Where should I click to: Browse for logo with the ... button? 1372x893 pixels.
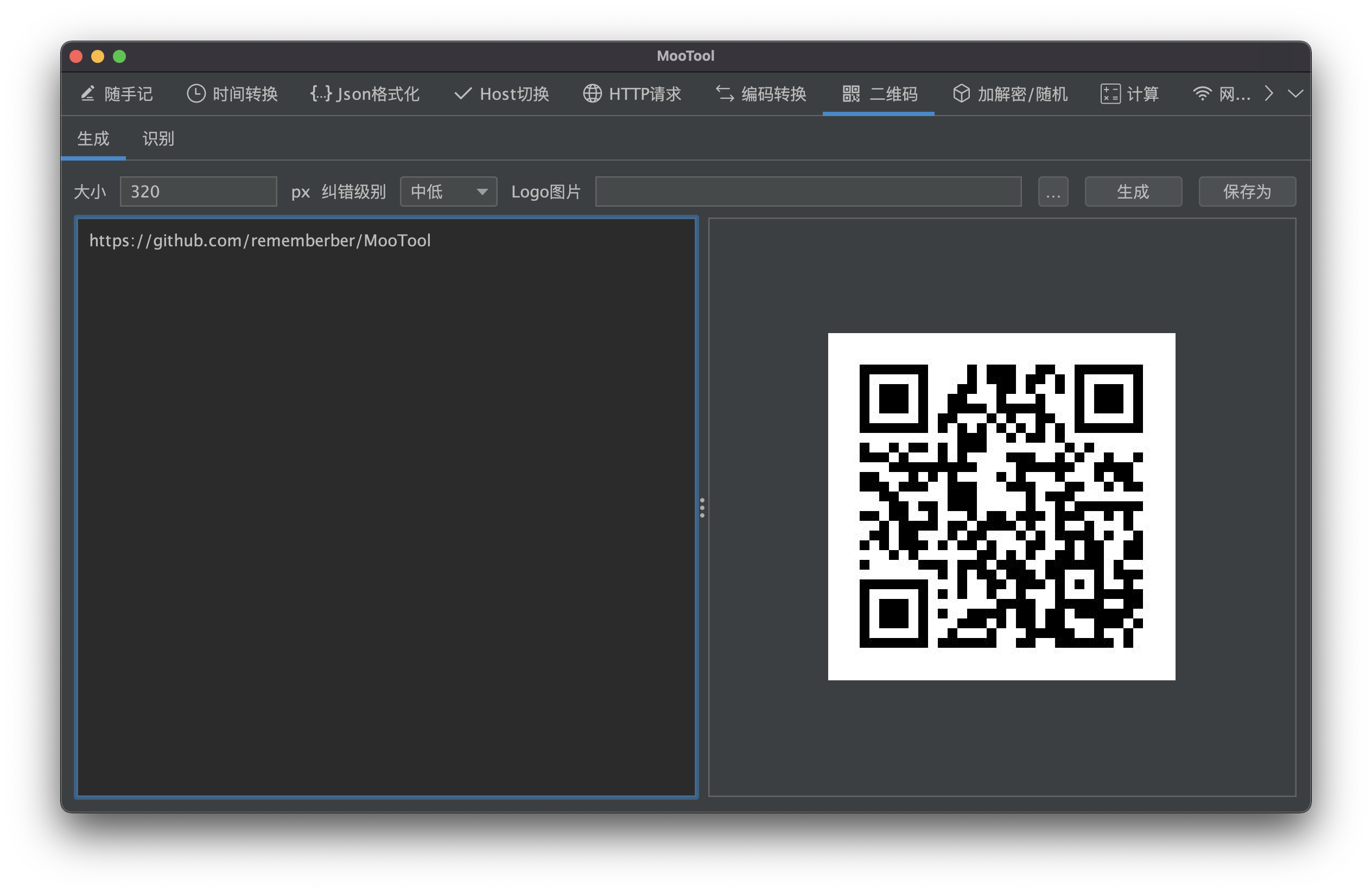coord(1053,192)
